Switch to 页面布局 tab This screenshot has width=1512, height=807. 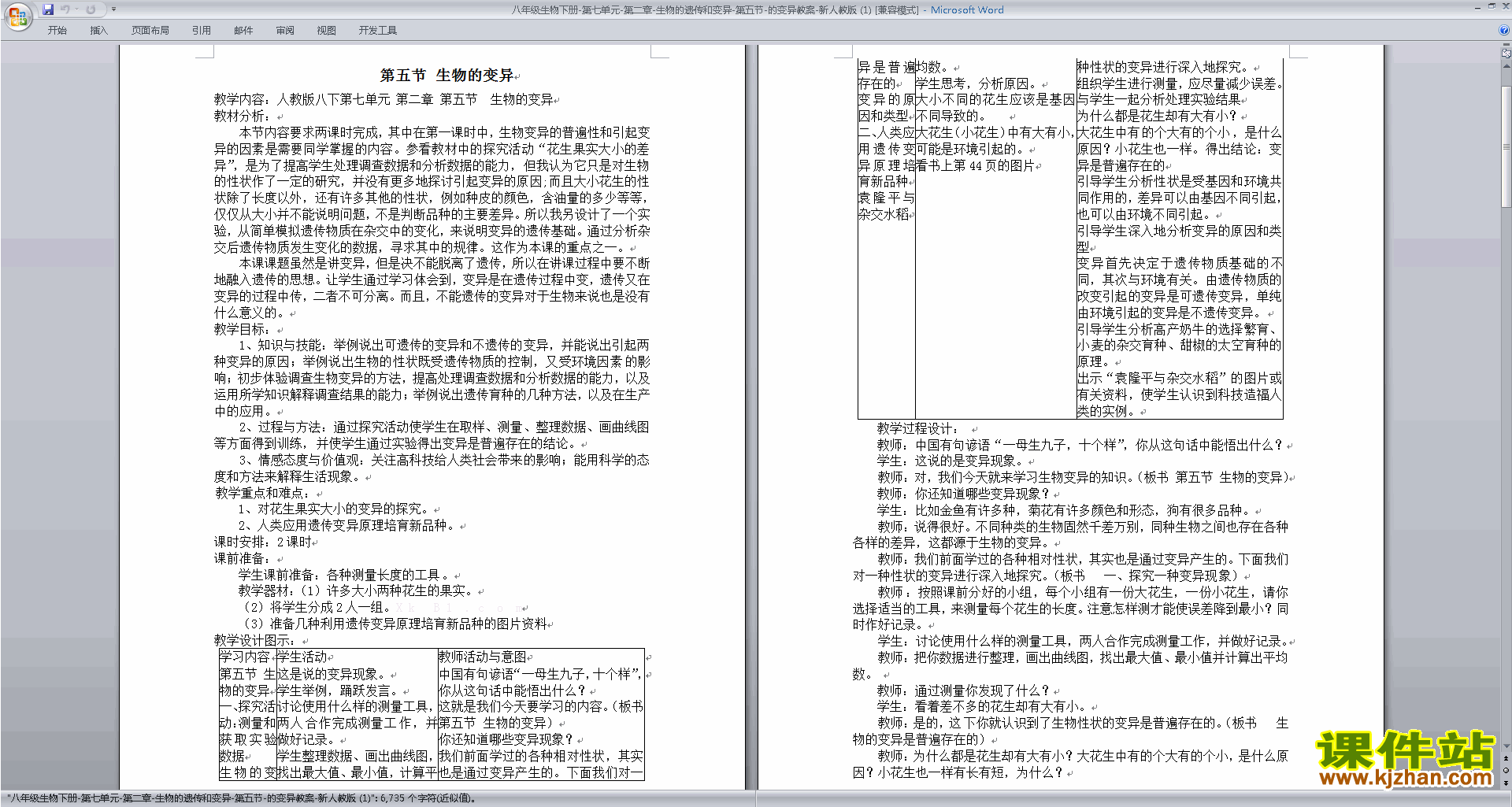coord(150,31)
